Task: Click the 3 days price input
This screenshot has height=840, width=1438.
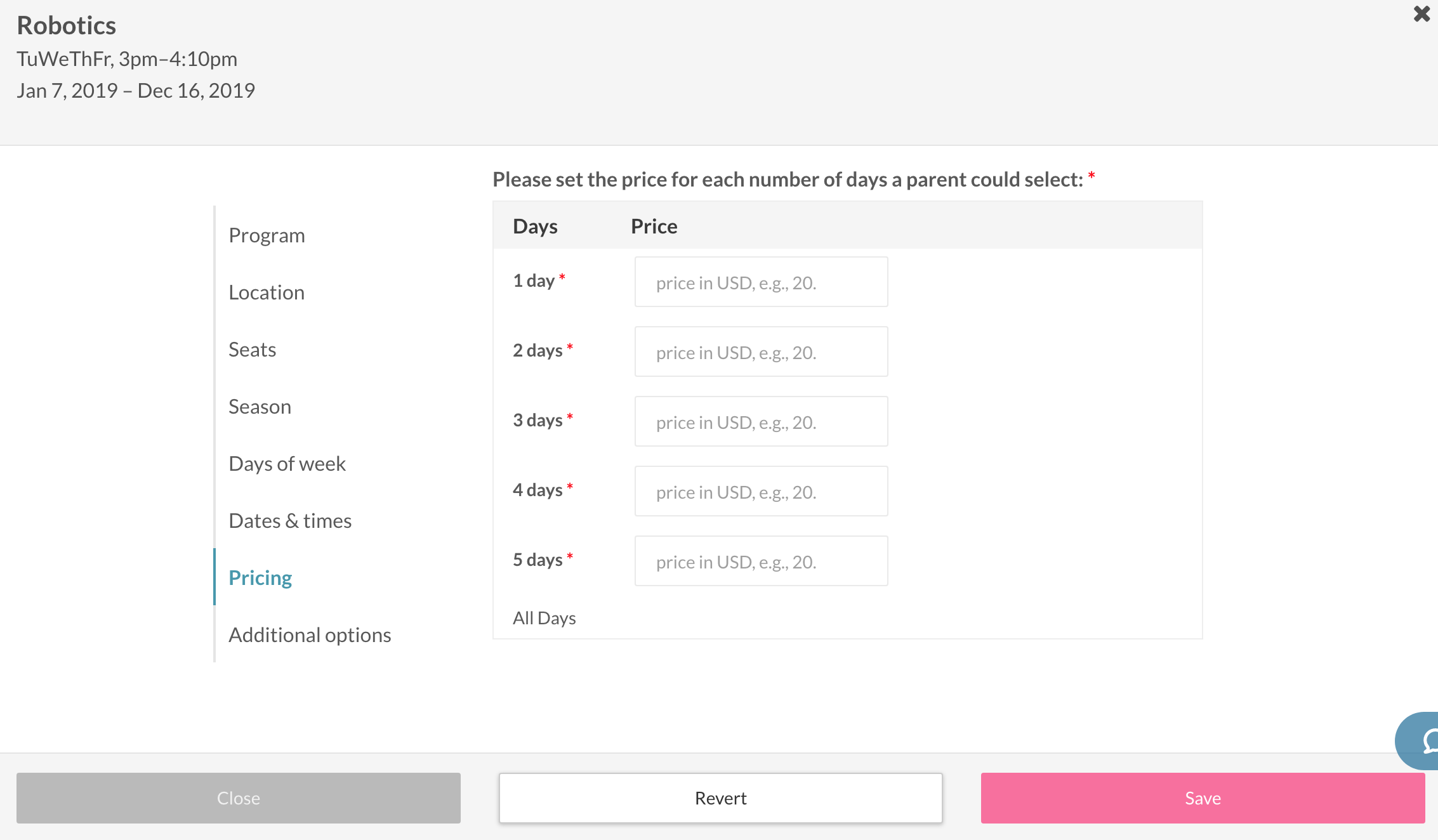Action: click(761, 421)
